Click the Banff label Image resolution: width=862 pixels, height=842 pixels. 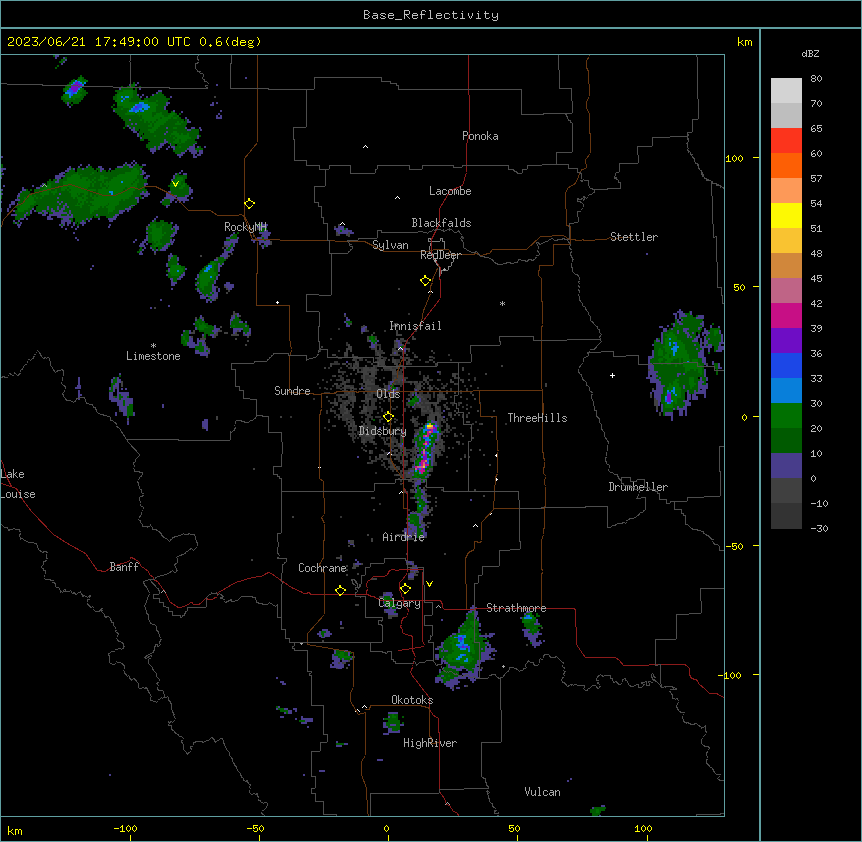[124, 567]
